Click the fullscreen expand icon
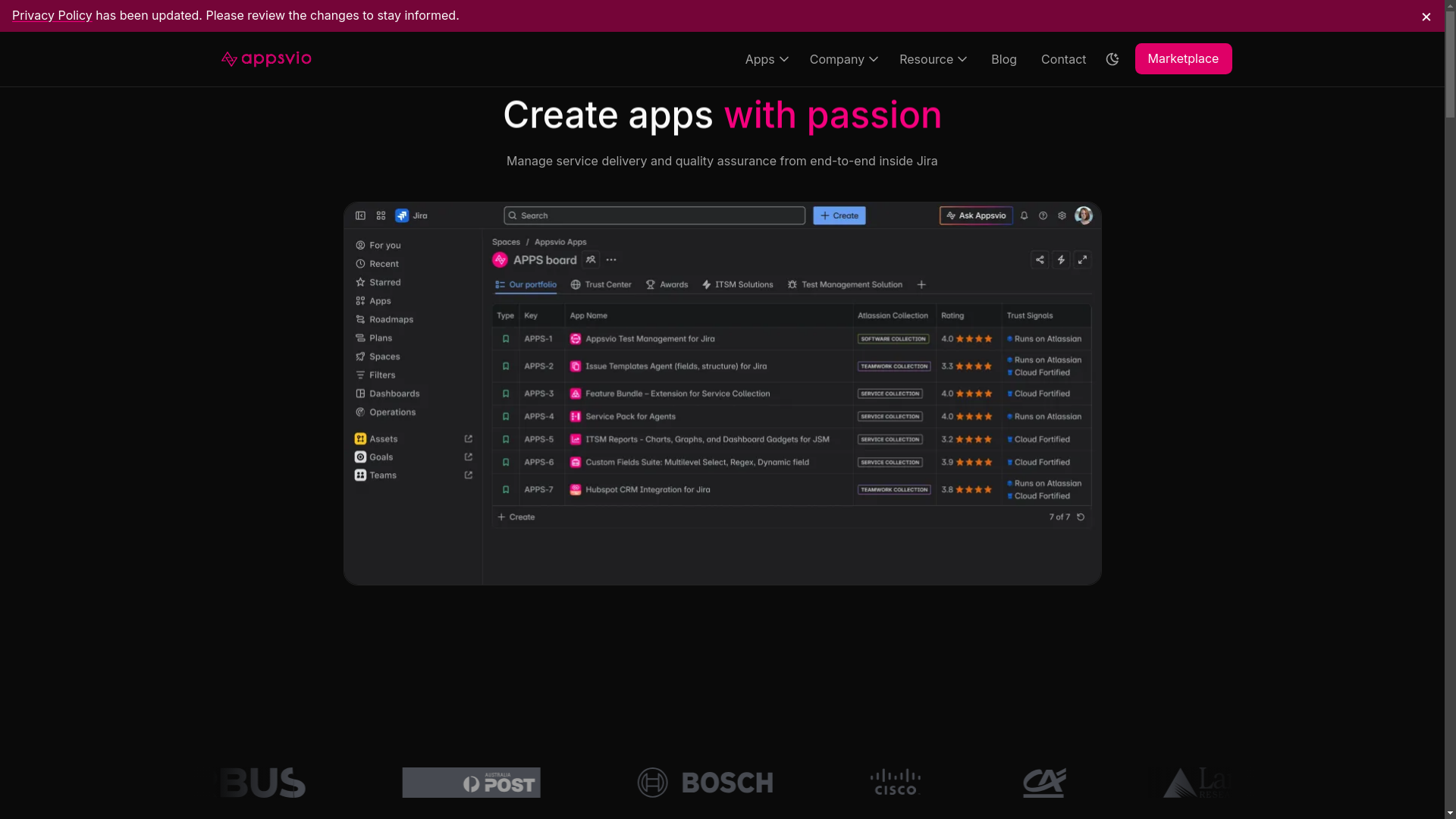The width and height of the screenshot is (1456, 819). pos(1082,260)
